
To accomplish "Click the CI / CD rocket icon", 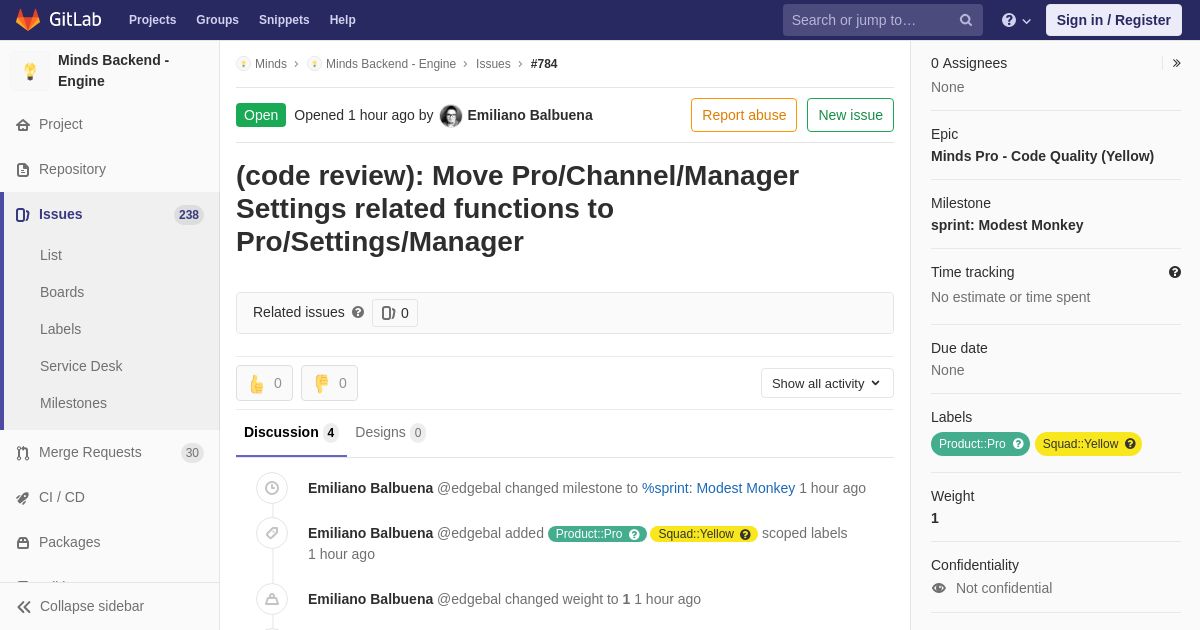I will 22,498.
